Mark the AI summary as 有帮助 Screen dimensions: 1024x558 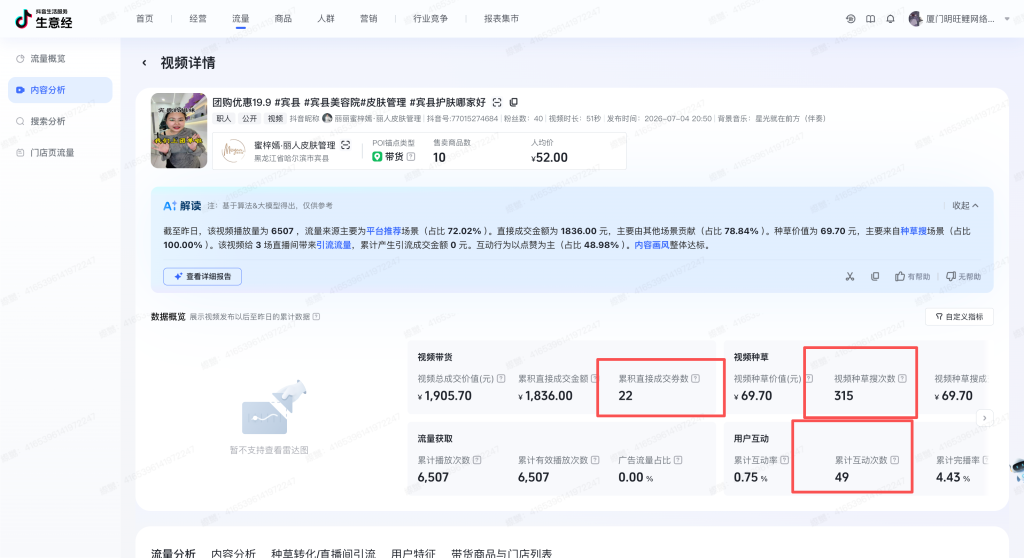coord(912,276)
